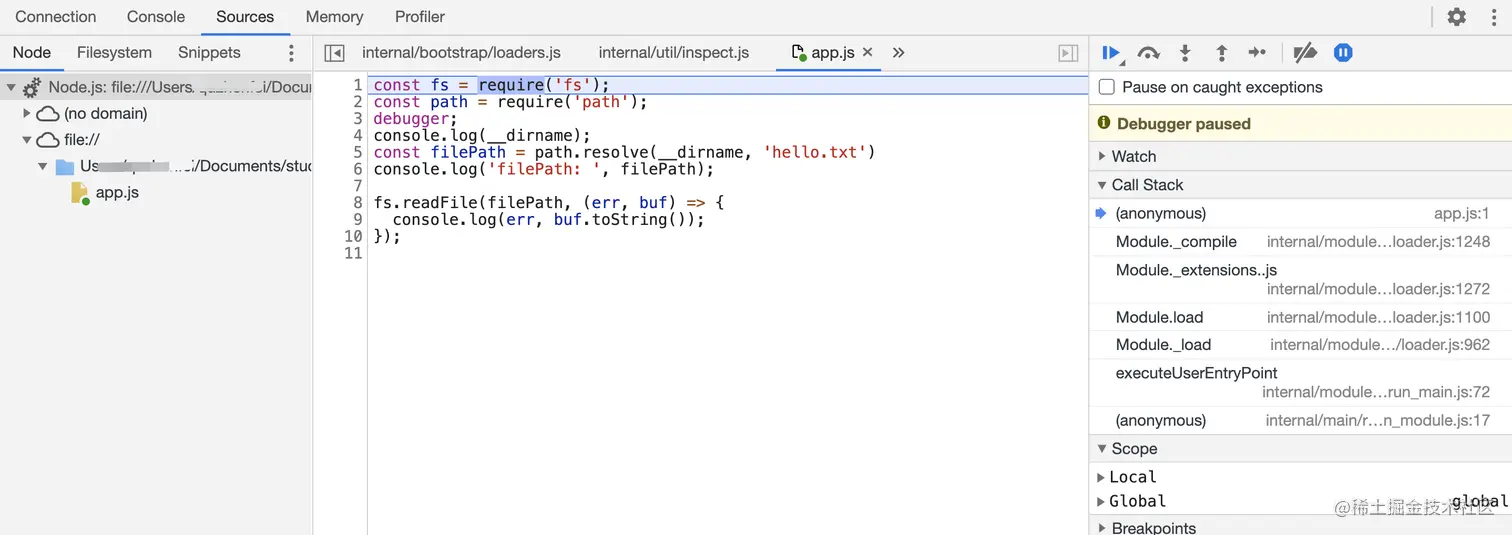Image resolution: width=1512 pixels, height=535 pixels.
Task: Open internal/util/inspect.js file tab
Action: [674, 53]
